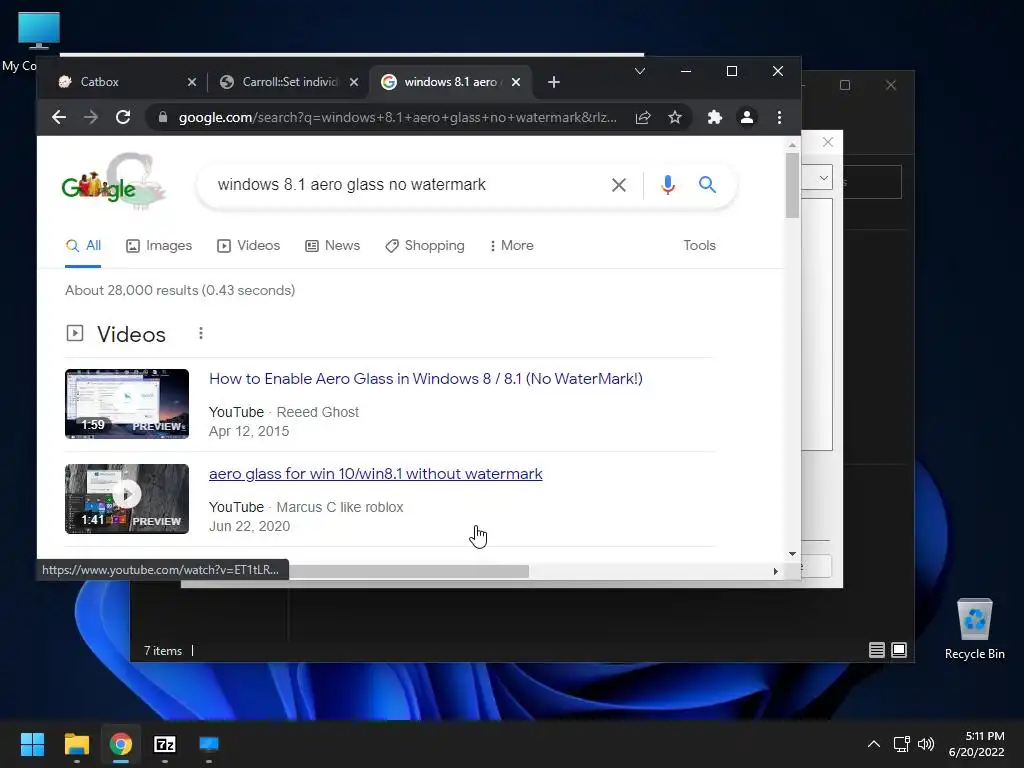
Task: Expand the dropdown in background dialog
Action: click(x=824, y=178)
